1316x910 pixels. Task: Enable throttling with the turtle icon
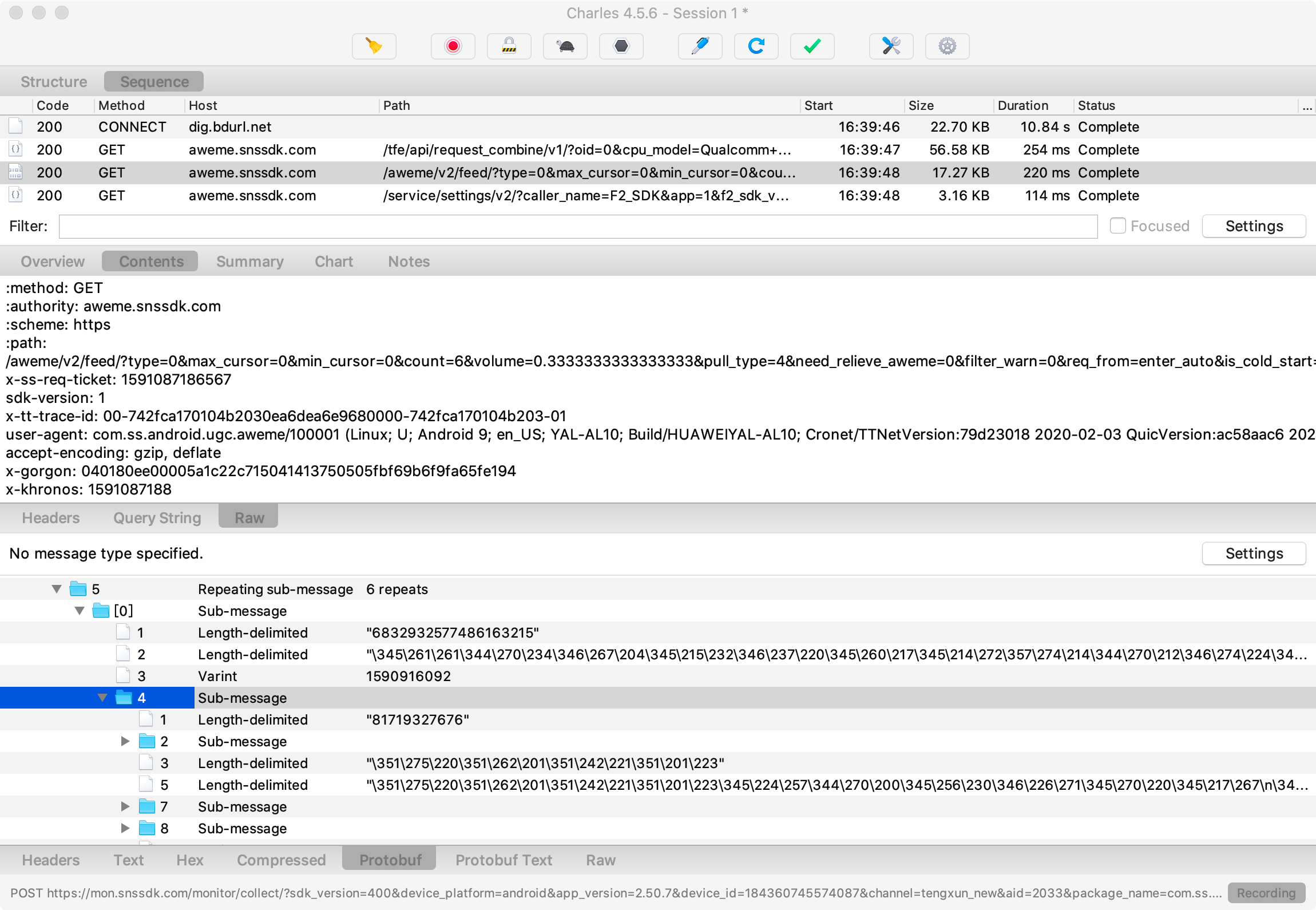(x=565, y=46)
